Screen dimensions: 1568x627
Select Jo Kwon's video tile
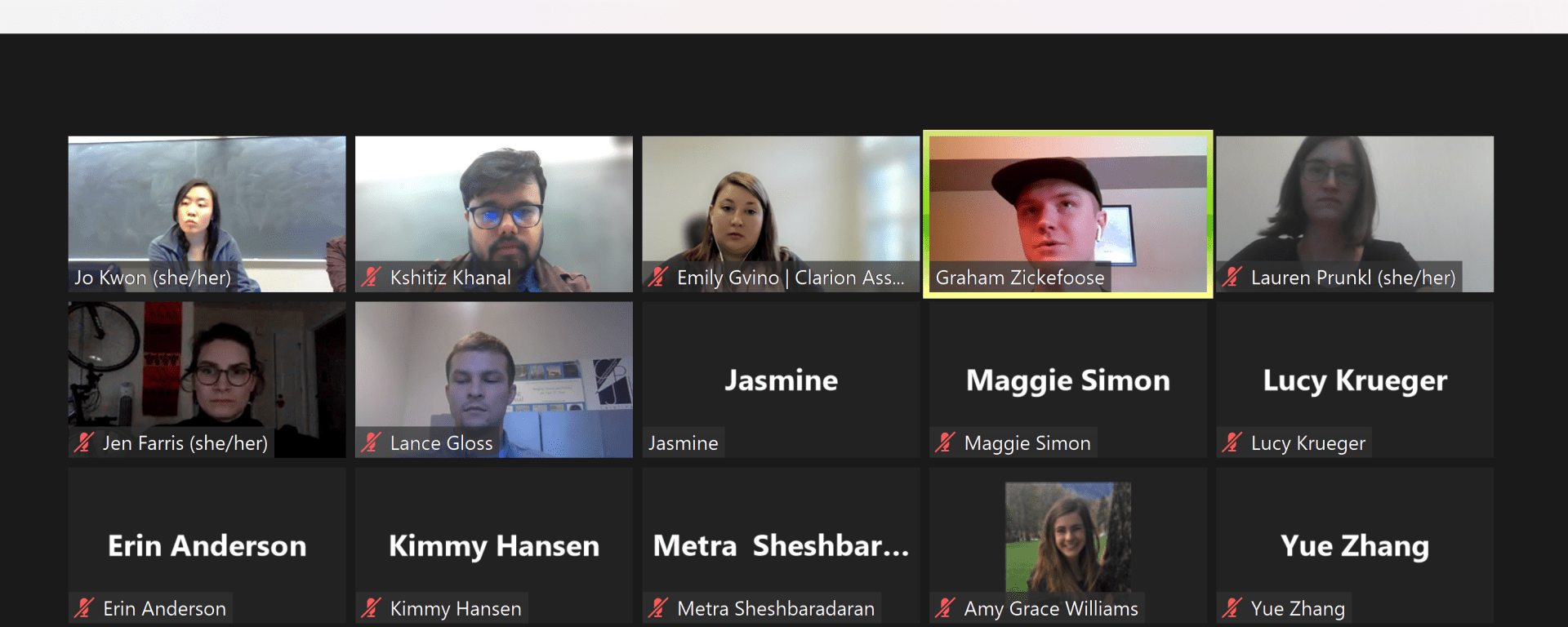[x=207, y=214]
